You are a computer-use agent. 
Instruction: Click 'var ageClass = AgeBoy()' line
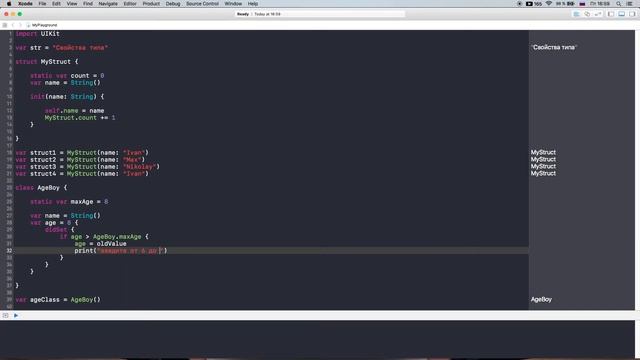point(58,300)
